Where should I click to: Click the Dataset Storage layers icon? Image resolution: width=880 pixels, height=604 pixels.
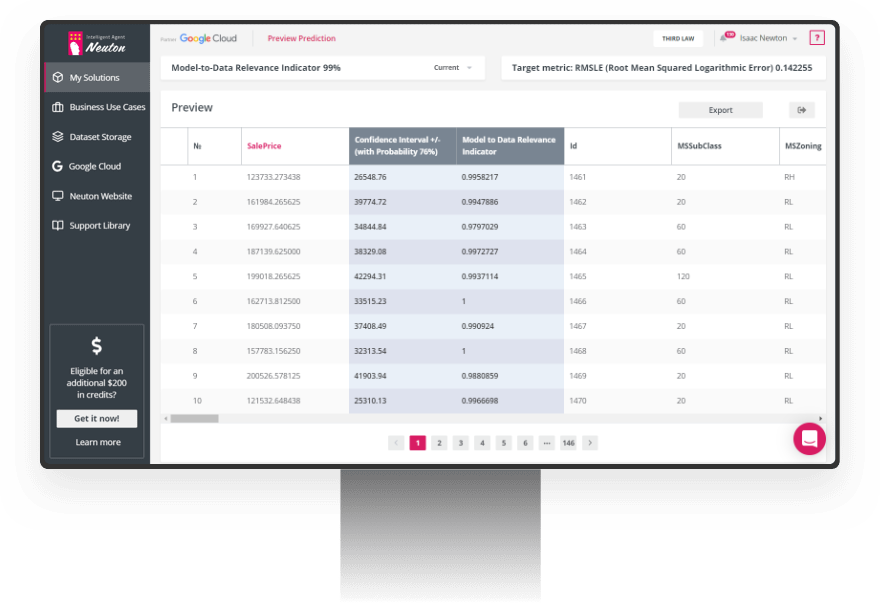[58, 136]
